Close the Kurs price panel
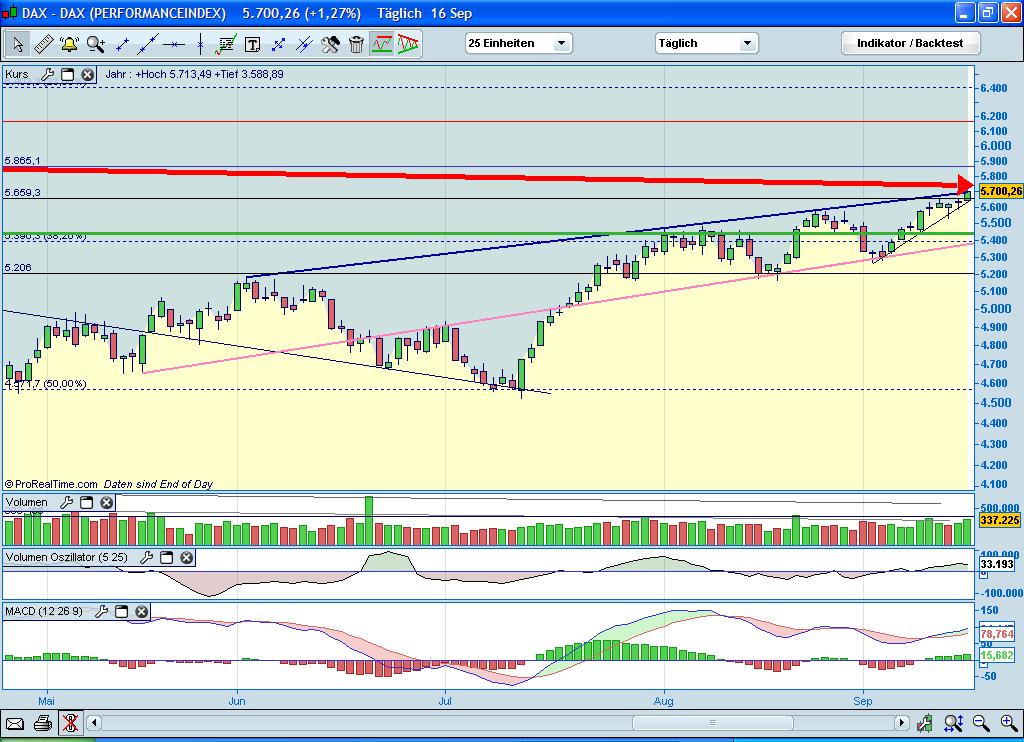 tap(88, 74)
